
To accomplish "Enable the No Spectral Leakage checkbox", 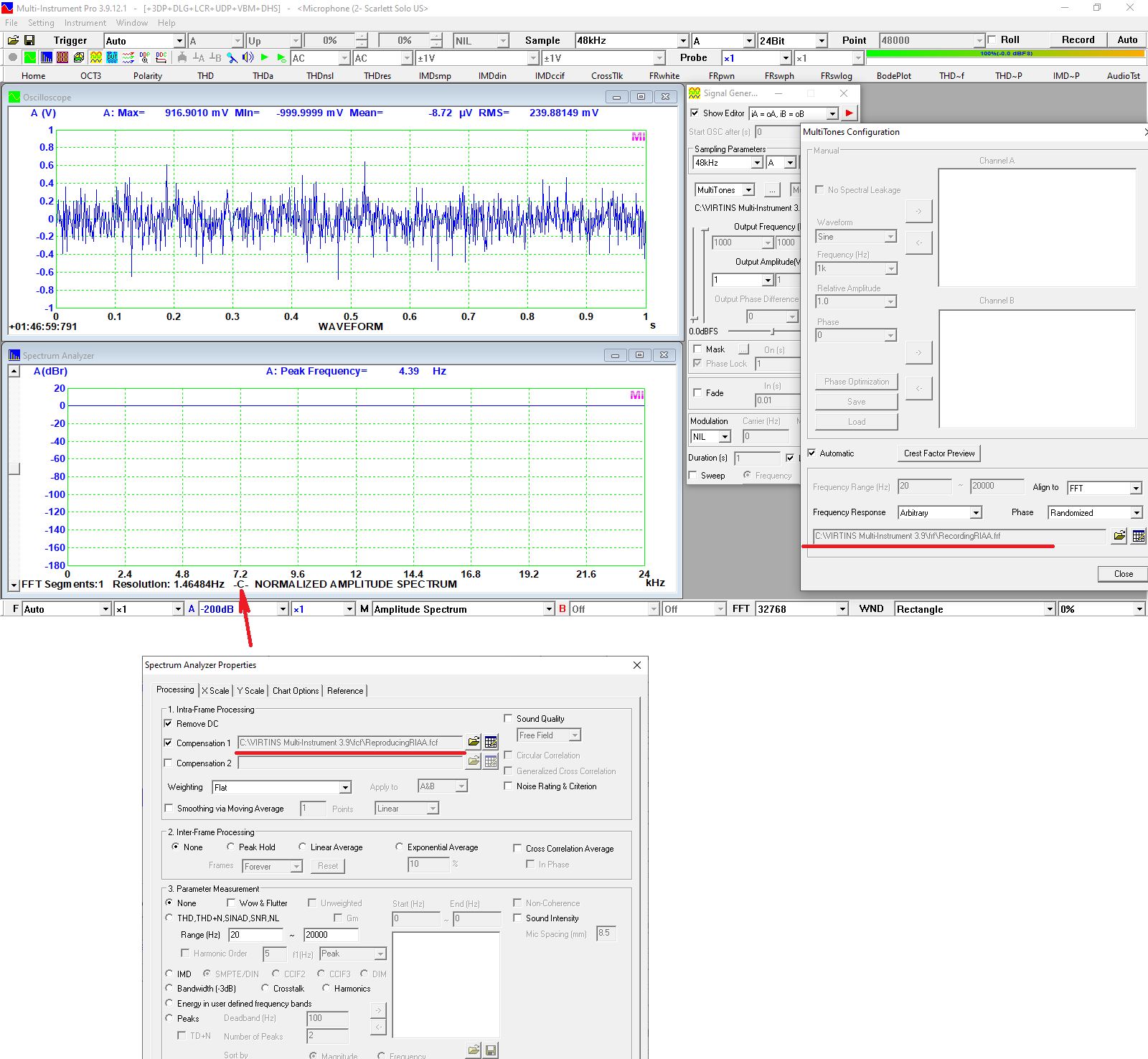I will coord(819,189).
